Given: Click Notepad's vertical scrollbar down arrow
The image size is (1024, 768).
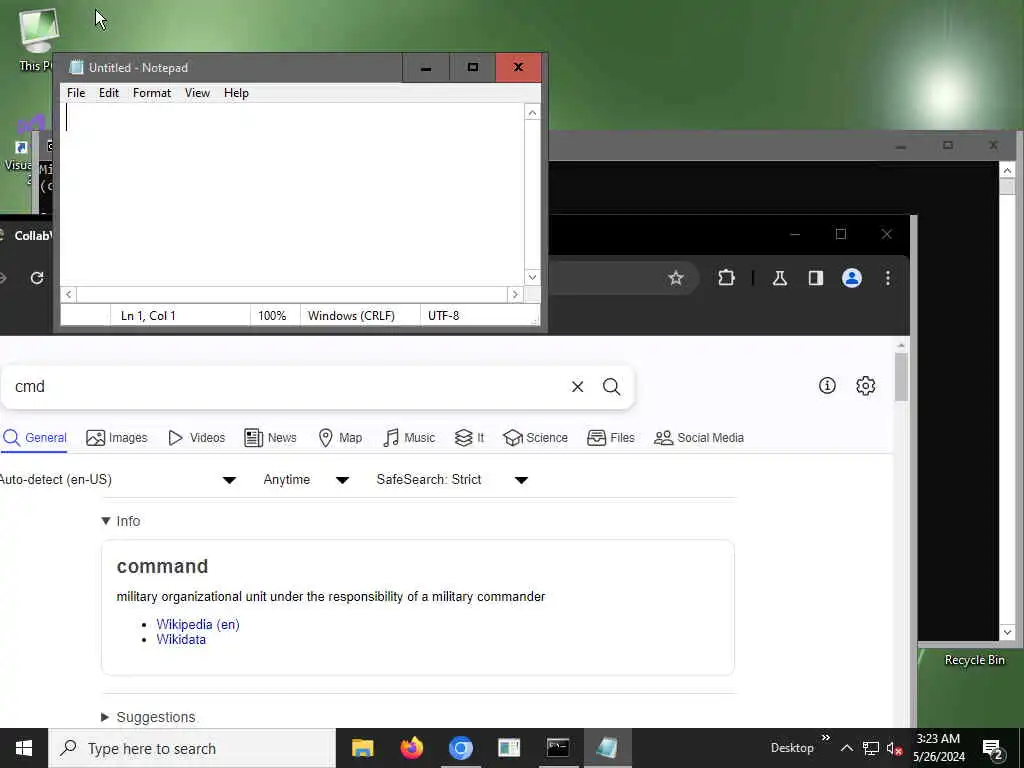Looking at the screenshot, I should point(532,277).
